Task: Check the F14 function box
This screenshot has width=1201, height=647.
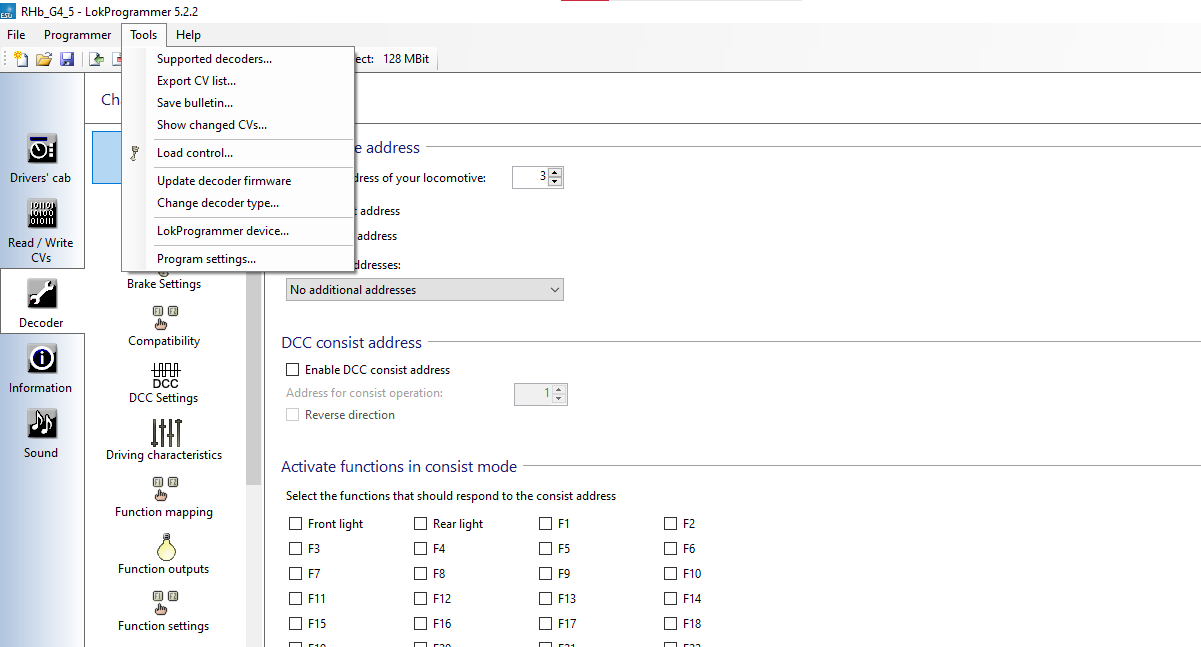Action: coord(670,599)
